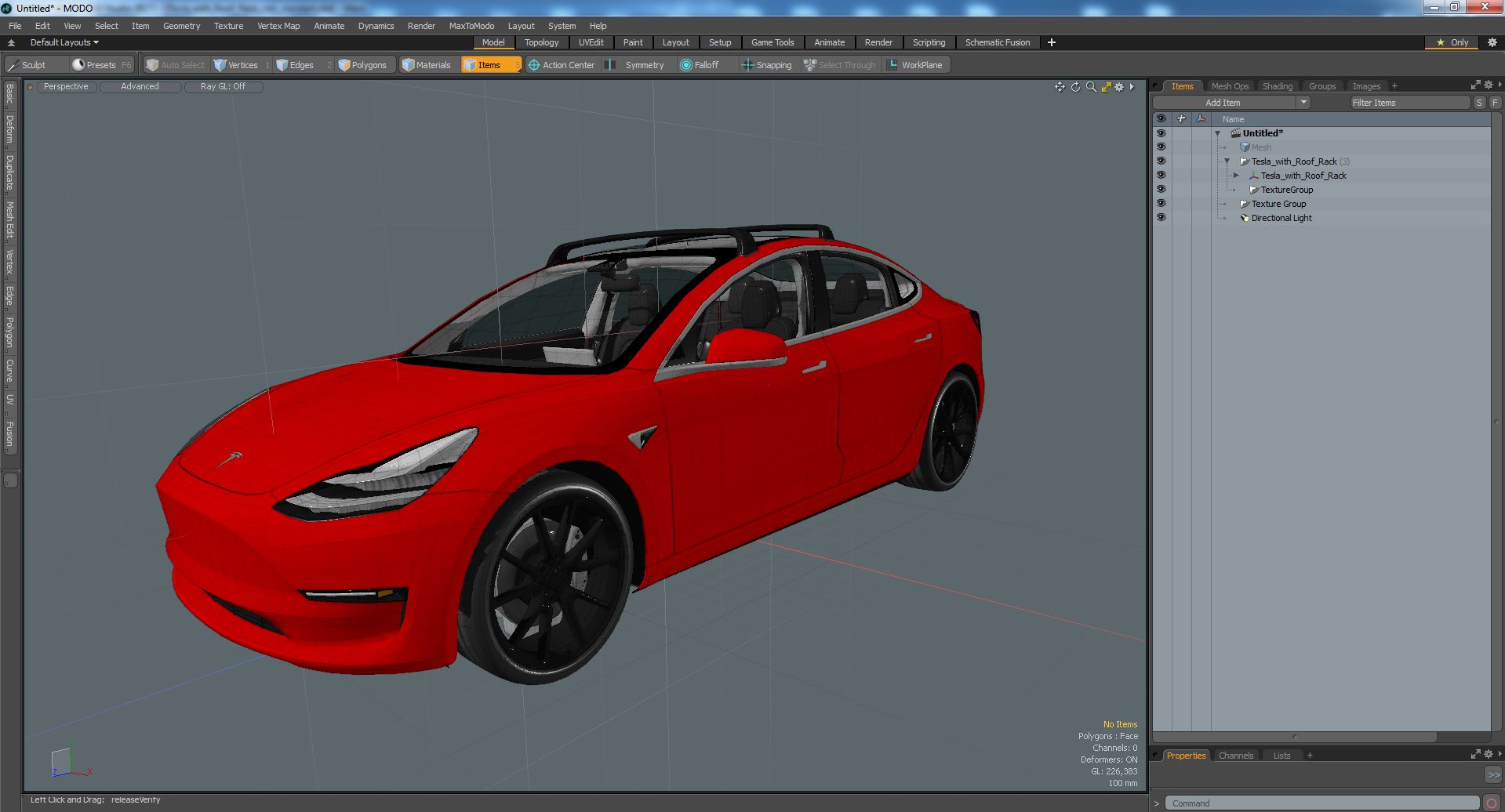
Task: Expand the Items panel side arrow
Action: (1500, 85)
